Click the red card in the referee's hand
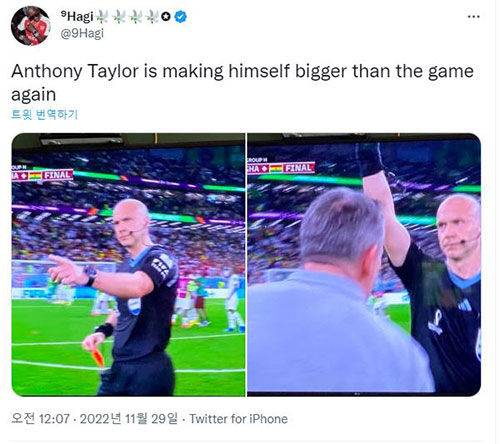The image size is (500, 444). click(98, 356)
